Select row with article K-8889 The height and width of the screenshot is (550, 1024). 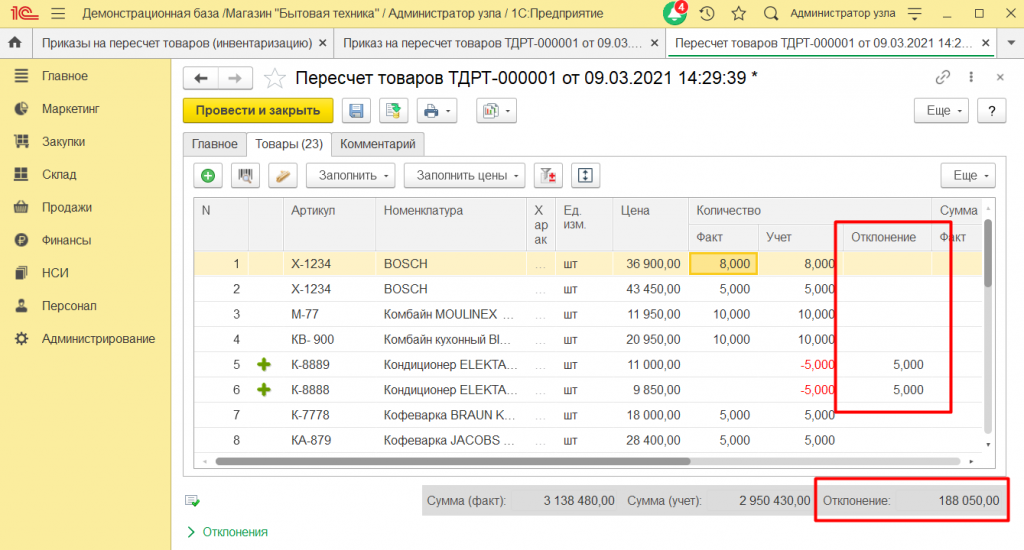point(588,364)
